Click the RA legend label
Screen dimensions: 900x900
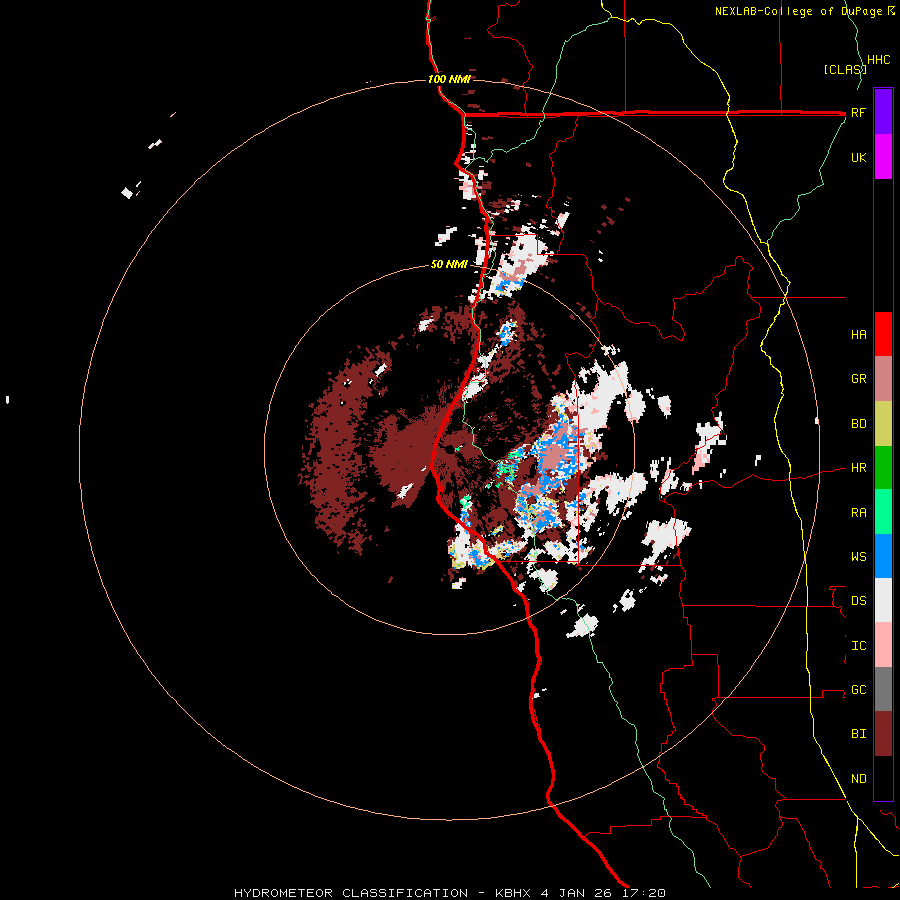point(858,513)
